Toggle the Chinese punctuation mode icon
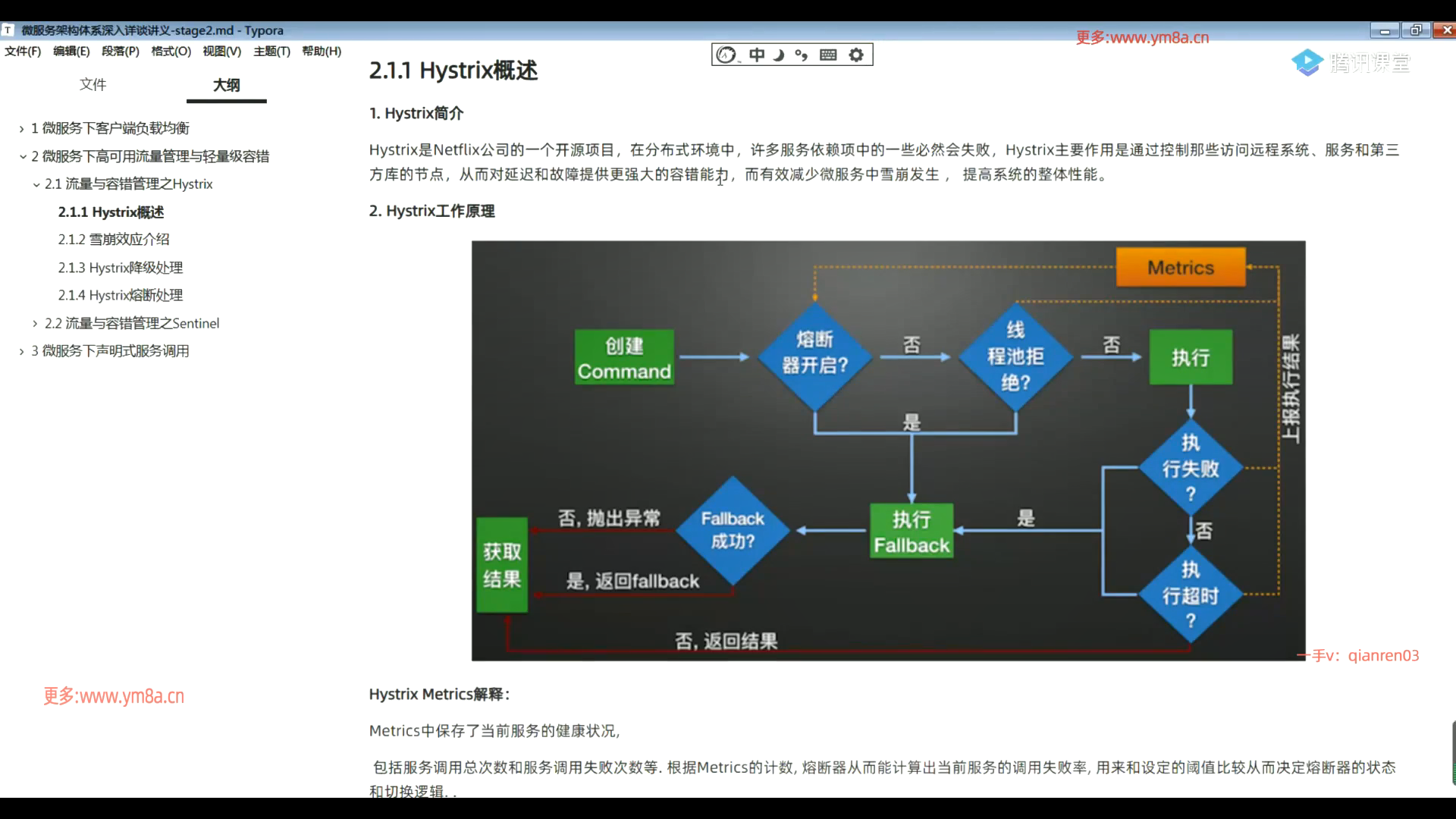Viewport: 1456px width, 819px height. click(802, 55)
